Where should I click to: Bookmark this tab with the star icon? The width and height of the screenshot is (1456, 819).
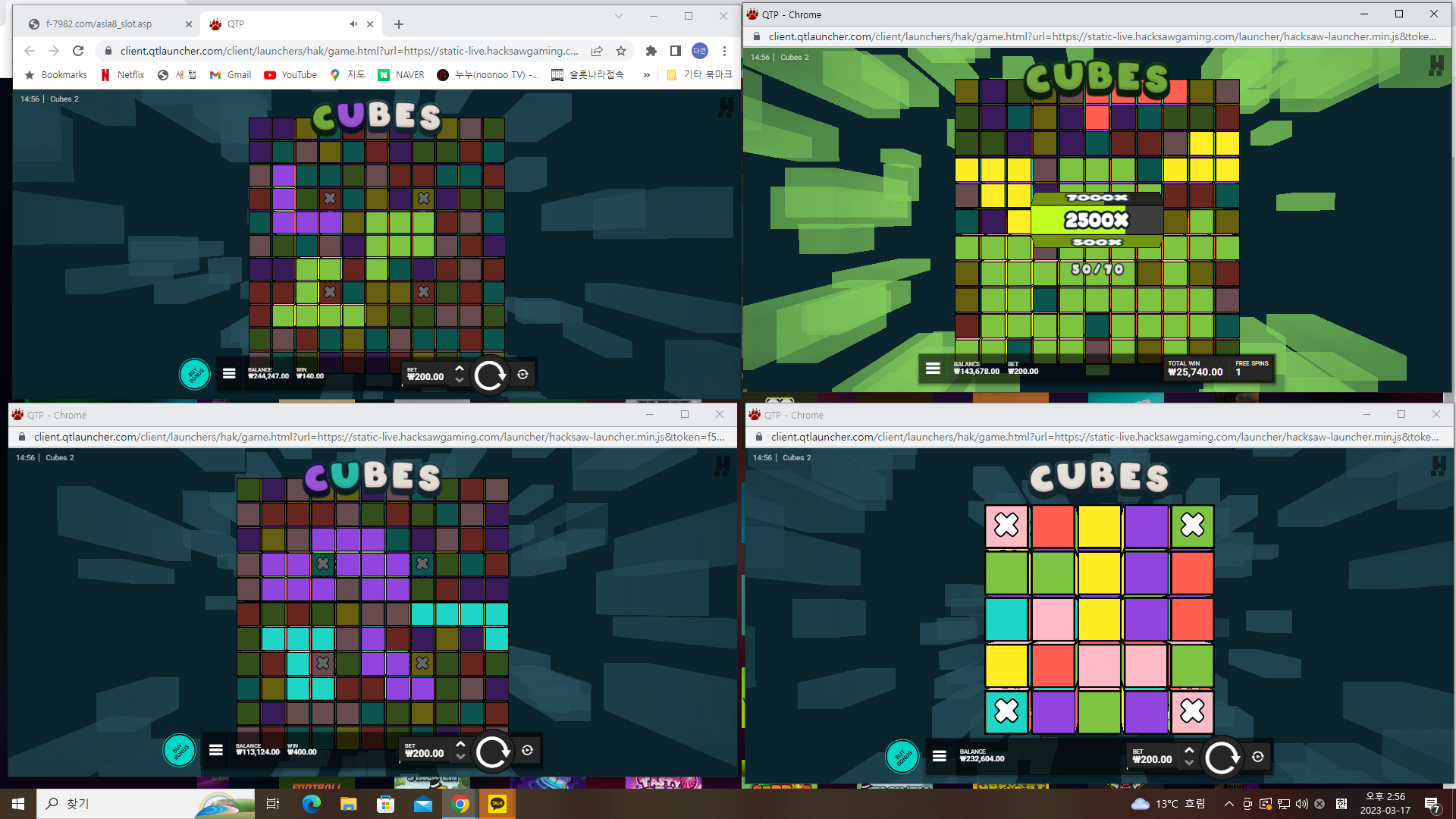(x=621, y=51)
